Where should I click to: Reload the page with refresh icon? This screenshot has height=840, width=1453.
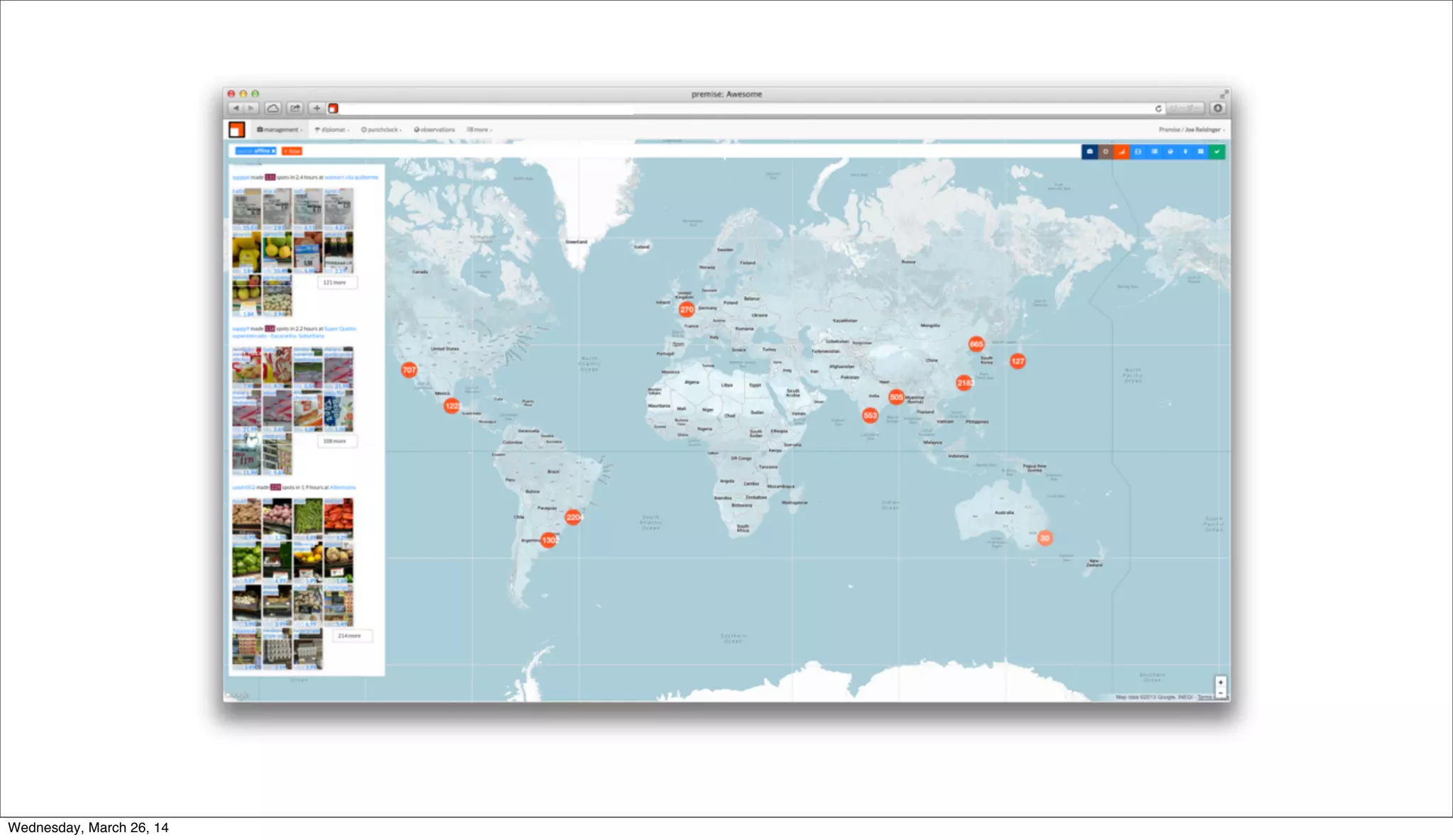pyautogui.click(x=1158, y=109)
